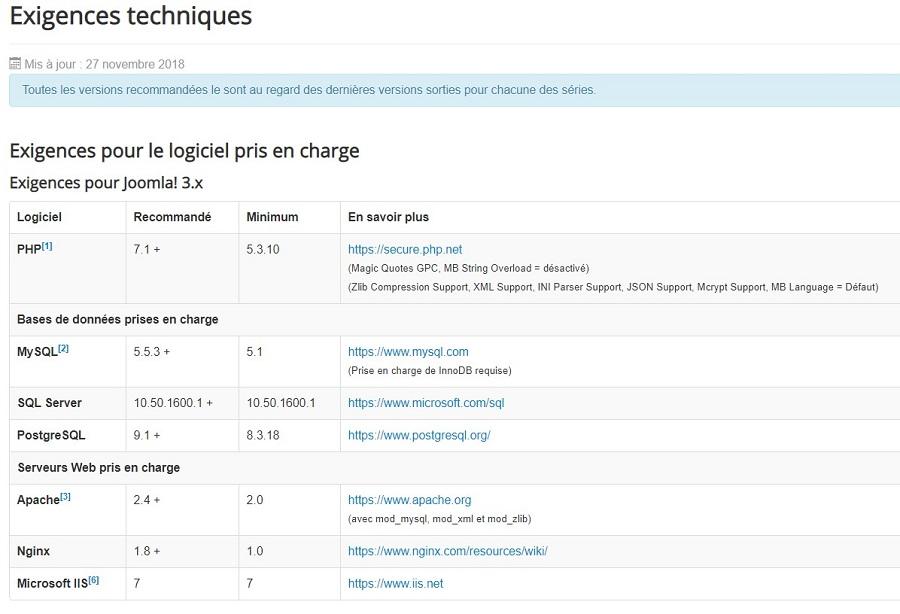Click the 'Minimum' column header
Image resolution: width=900 pixels, height=614 pixels.
point(272,217)
